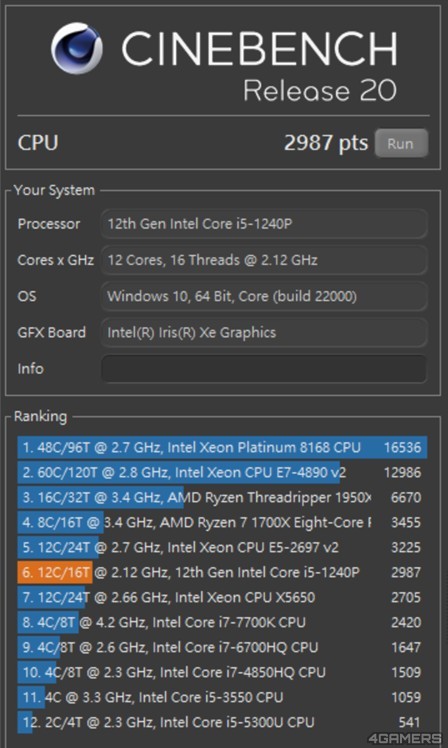Select Ryzen Threadripper 1950X ranking row

[x=222, y=498]
